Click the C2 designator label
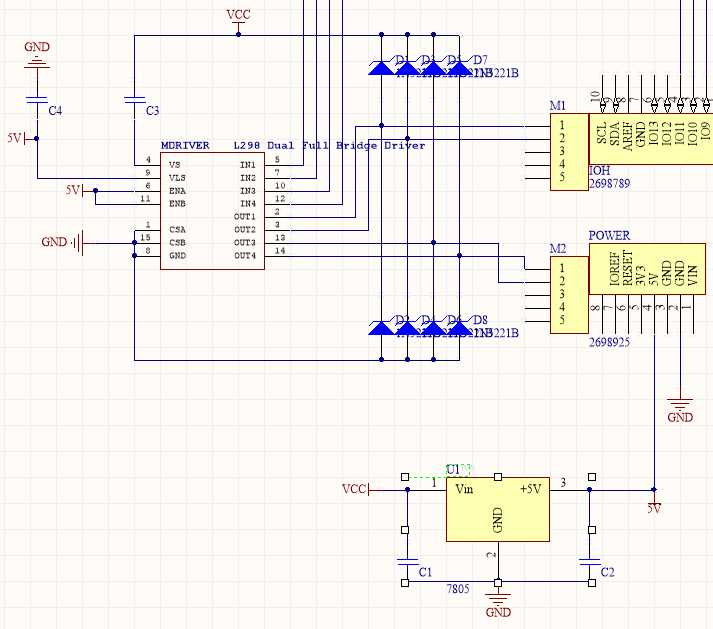The width and height of the screenshot is (713, 629). tap(608, 572)
